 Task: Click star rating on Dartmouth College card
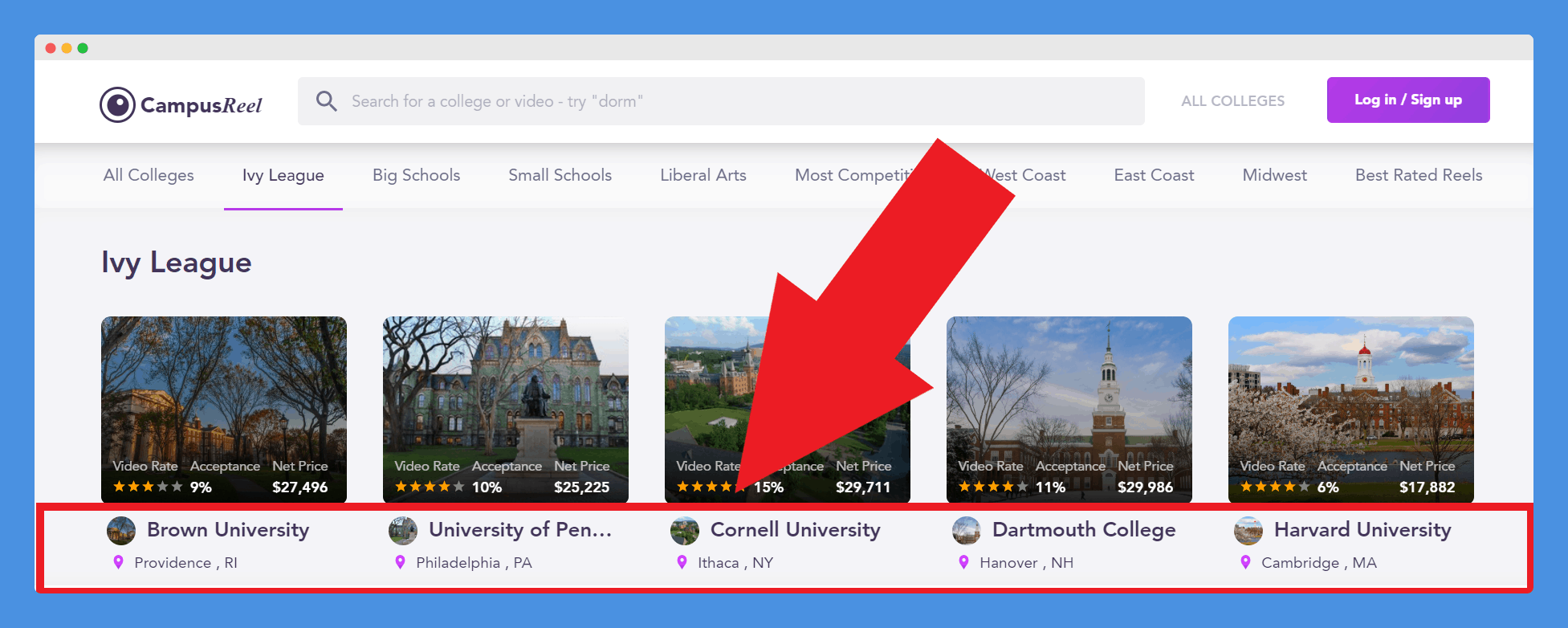point(993,487)
